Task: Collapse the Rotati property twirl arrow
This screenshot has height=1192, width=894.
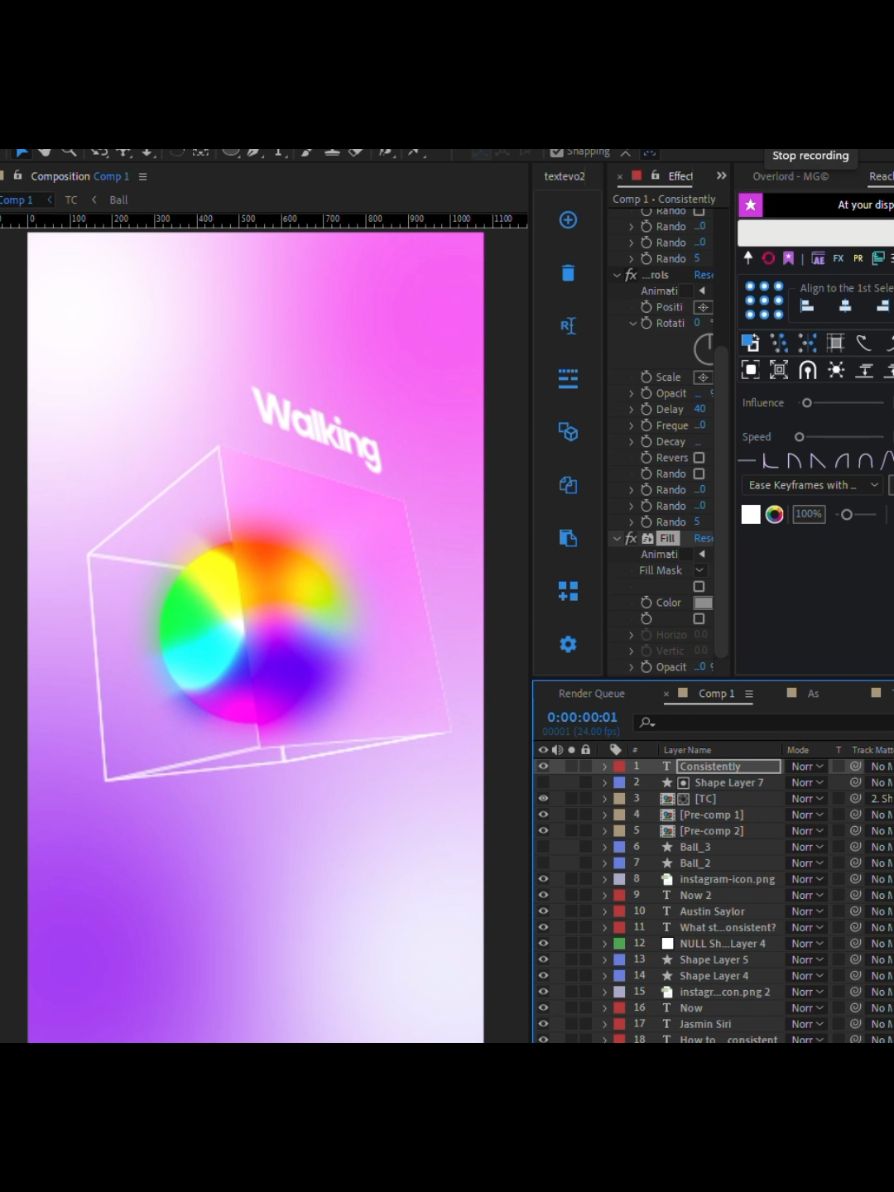Action: pos(632,323)
